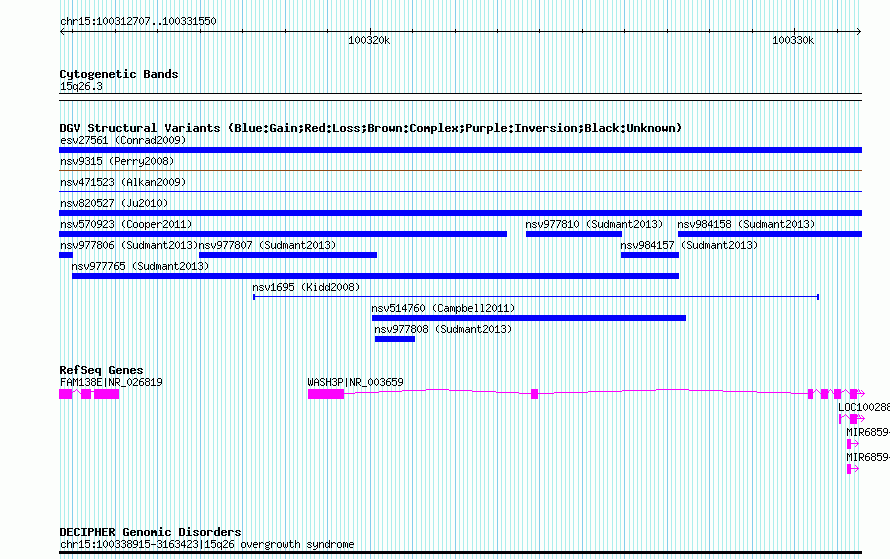890x559 pixels.
Task: Select the upper MIR6859 gene label
Action: tap(868, 432)
